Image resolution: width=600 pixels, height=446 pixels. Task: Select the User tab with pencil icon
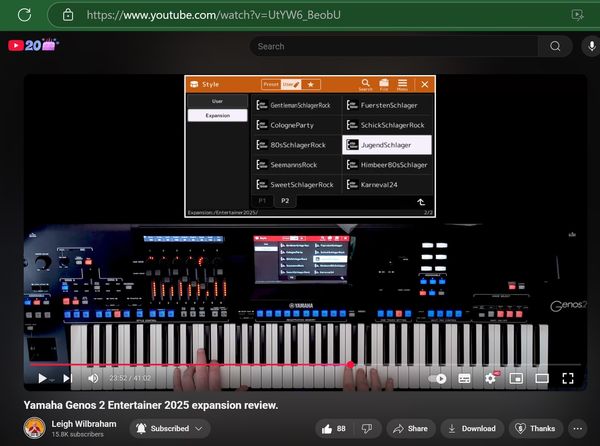click(291, 84)
